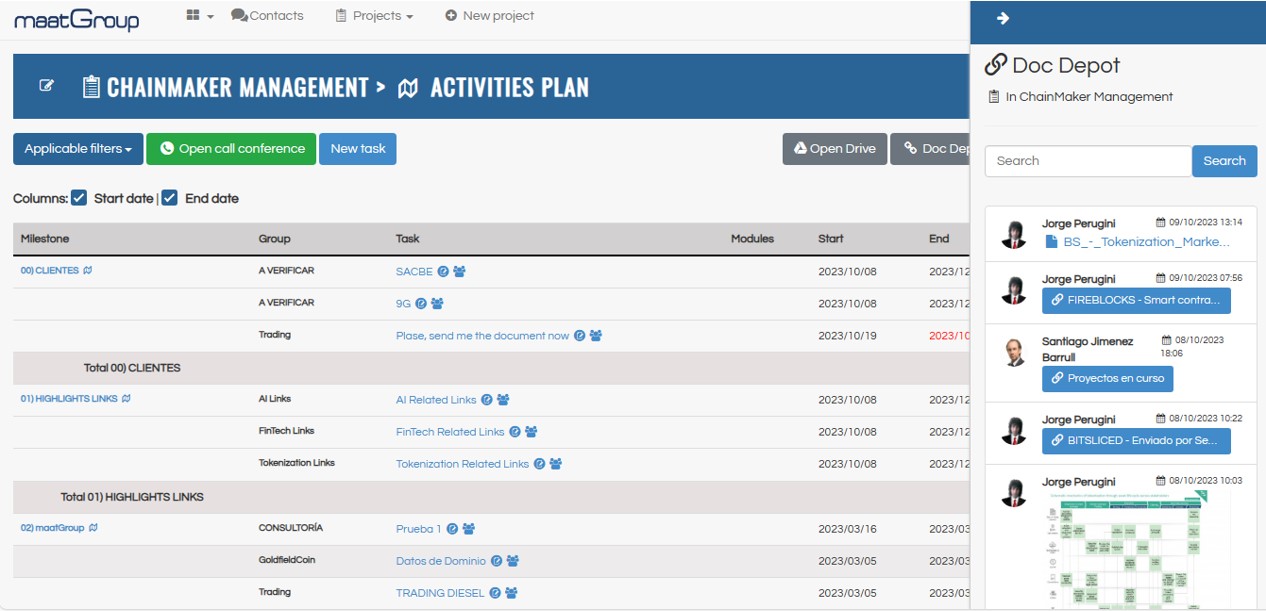
Task: Click the sync icon beside 01) HIGHLIGHTS LINKS
Action: tap(126, 399)
